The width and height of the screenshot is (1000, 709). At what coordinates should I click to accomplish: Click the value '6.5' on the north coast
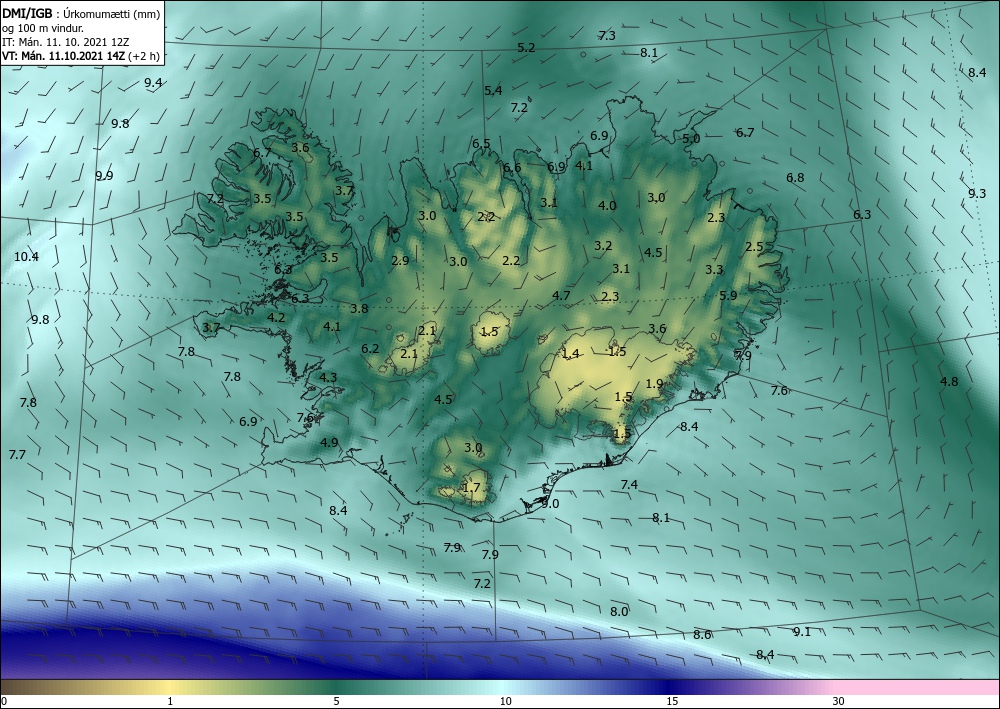tap(482, 143)
